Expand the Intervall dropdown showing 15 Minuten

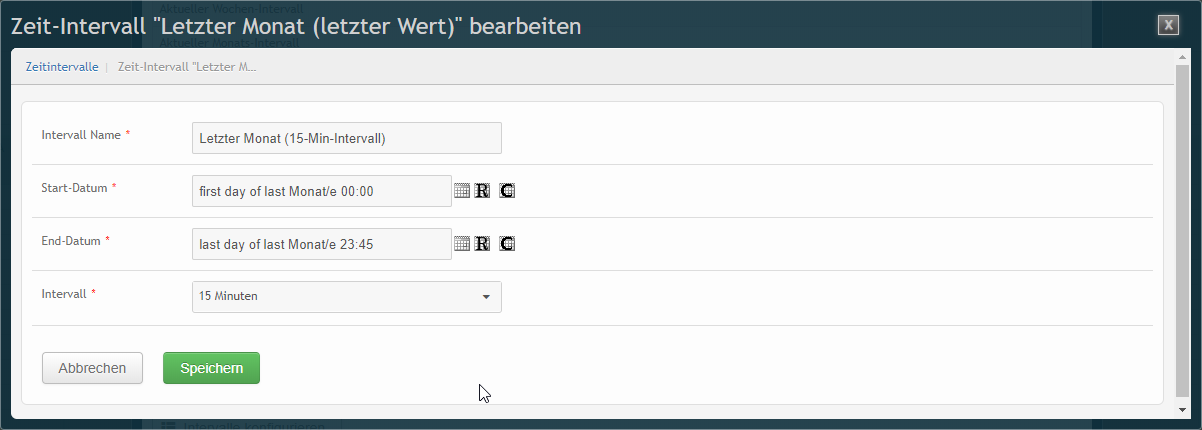point(346,296)
